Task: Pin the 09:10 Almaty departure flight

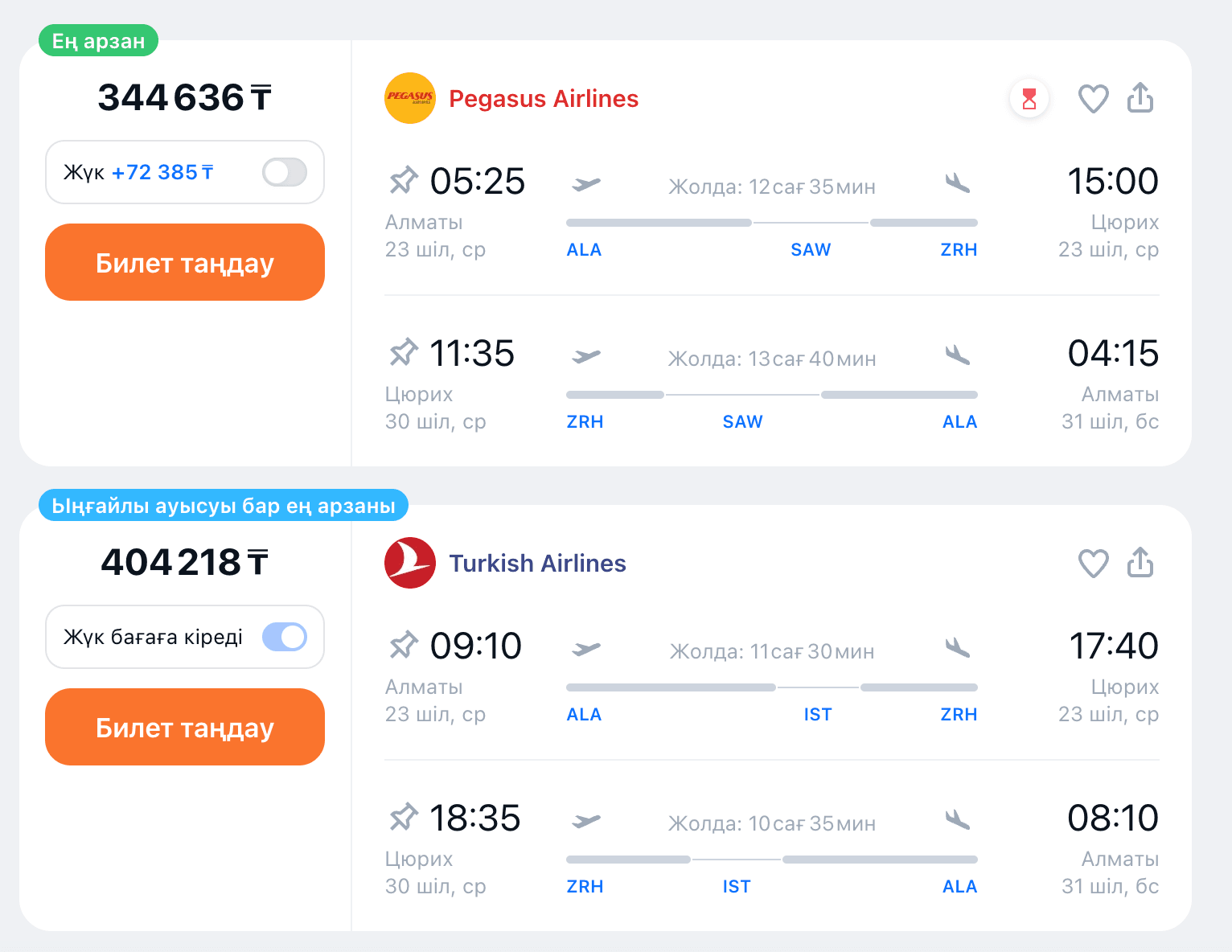Action: tap(404, 645)
